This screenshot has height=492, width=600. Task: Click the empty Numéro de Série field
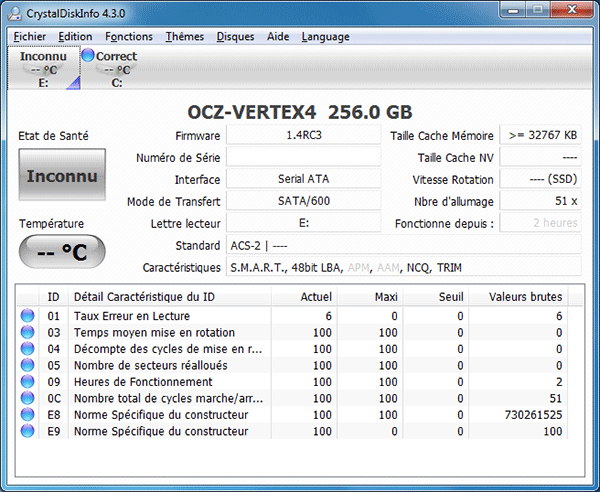303,157
